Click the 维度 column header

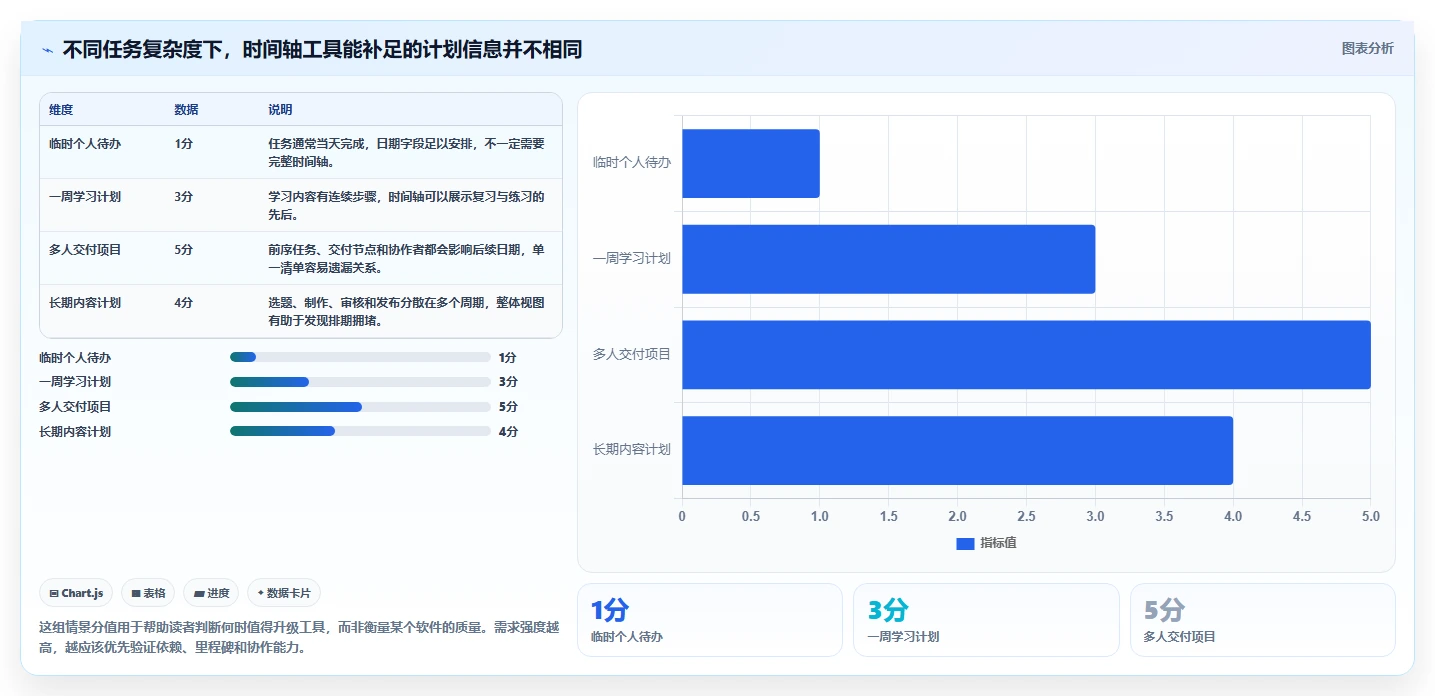click(61, 110)
